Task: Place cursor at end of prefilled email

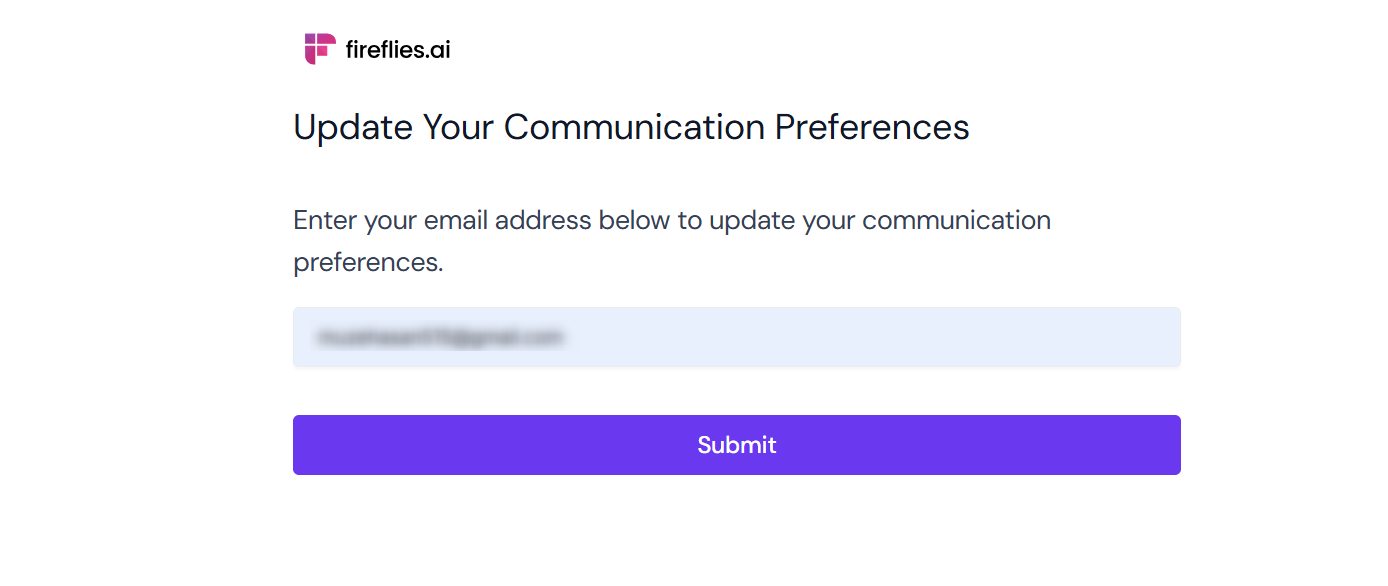Action: 565,338
